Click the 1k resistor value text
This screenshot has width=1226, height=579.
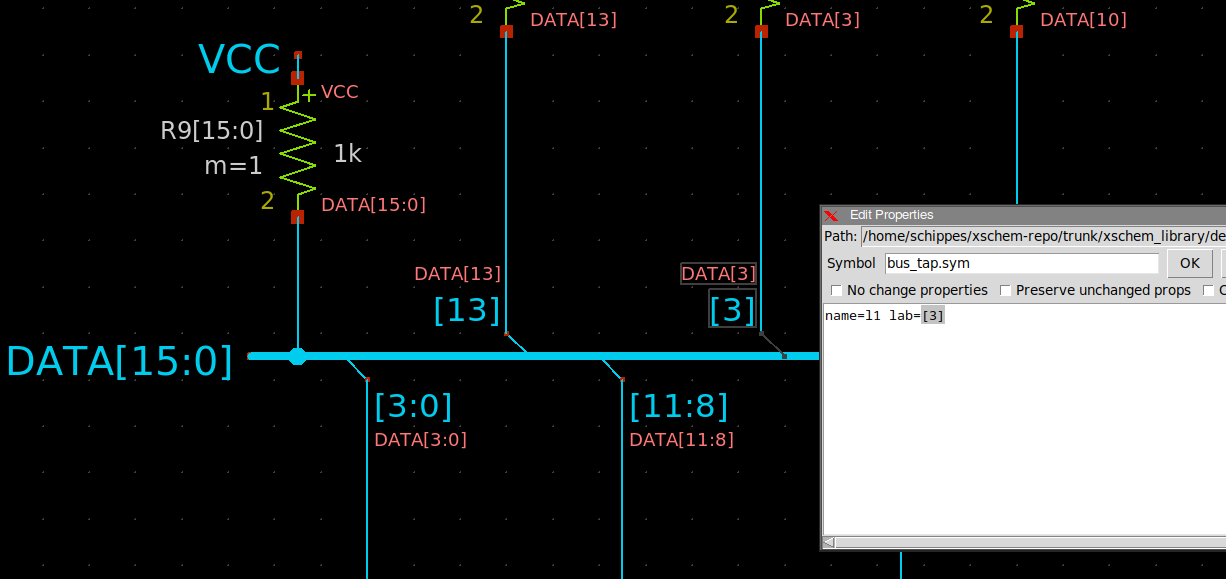point(347,153)
